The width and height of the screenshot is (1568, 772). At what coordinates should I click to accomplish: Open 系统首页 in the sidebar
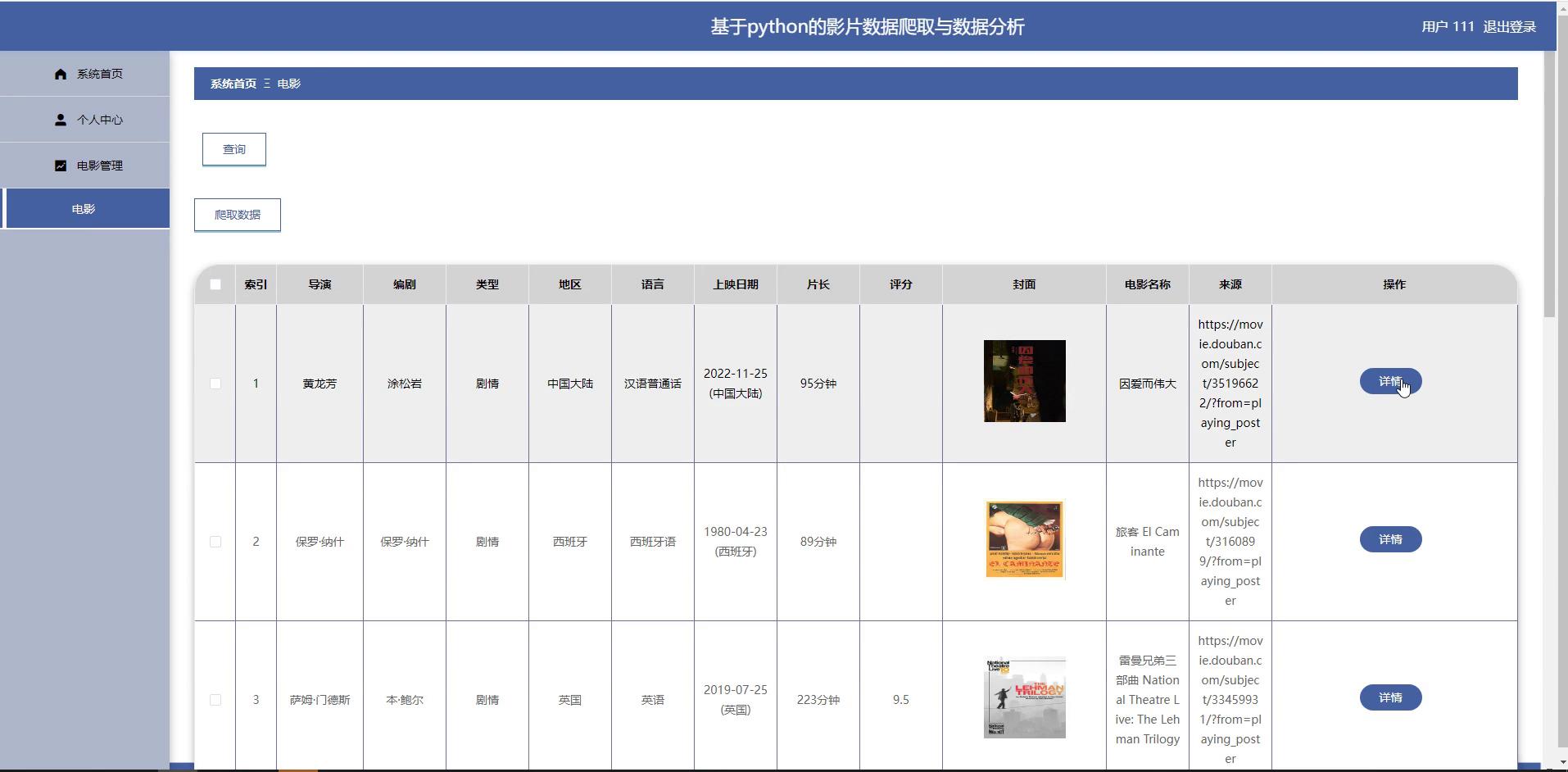(85, 74)
